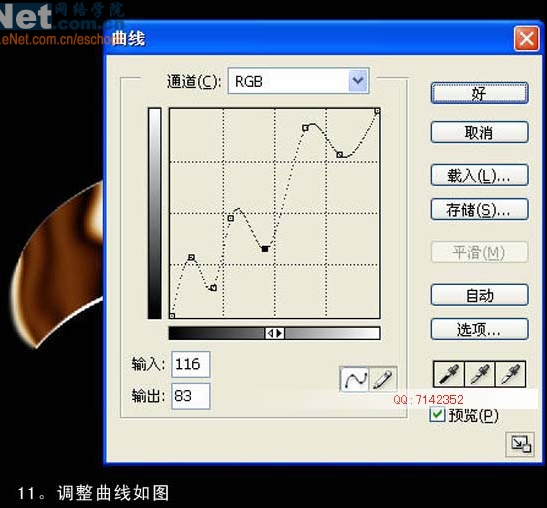Choose the pencil draw-curve tool
Image resolution: width=547 pixels, height=508 pixels.
(383, 379)
